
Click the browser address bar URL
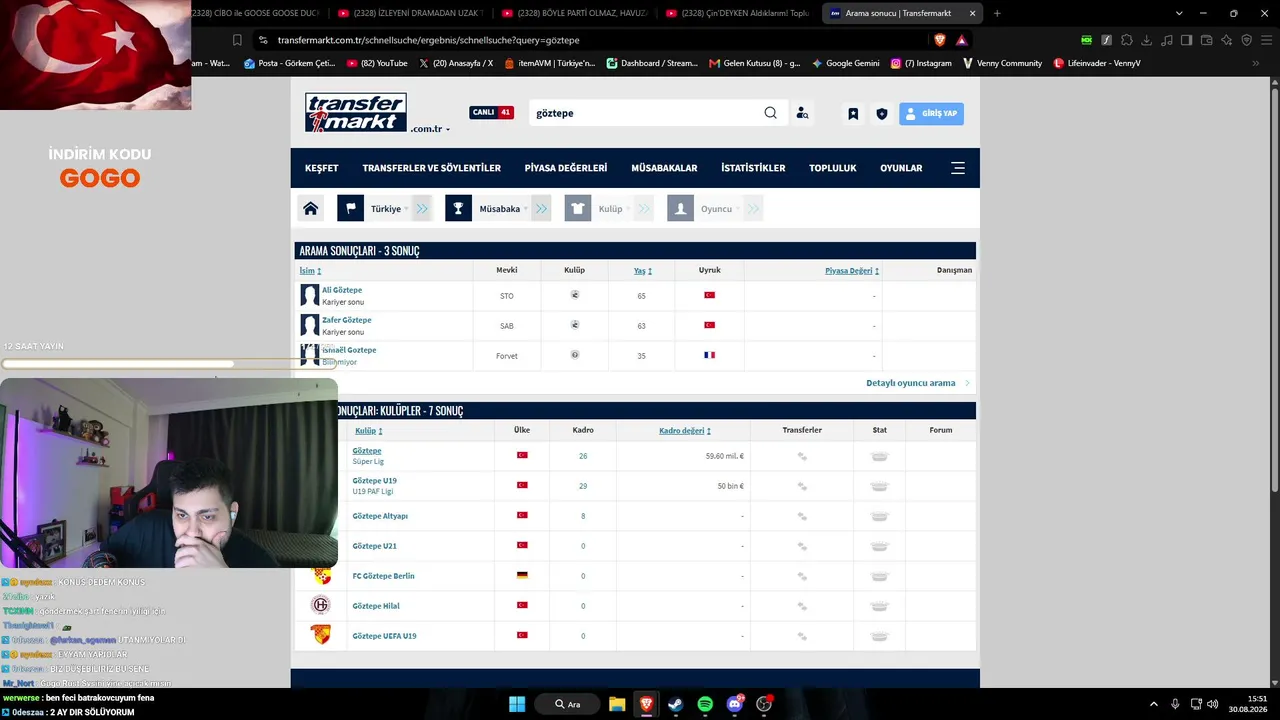429,40
